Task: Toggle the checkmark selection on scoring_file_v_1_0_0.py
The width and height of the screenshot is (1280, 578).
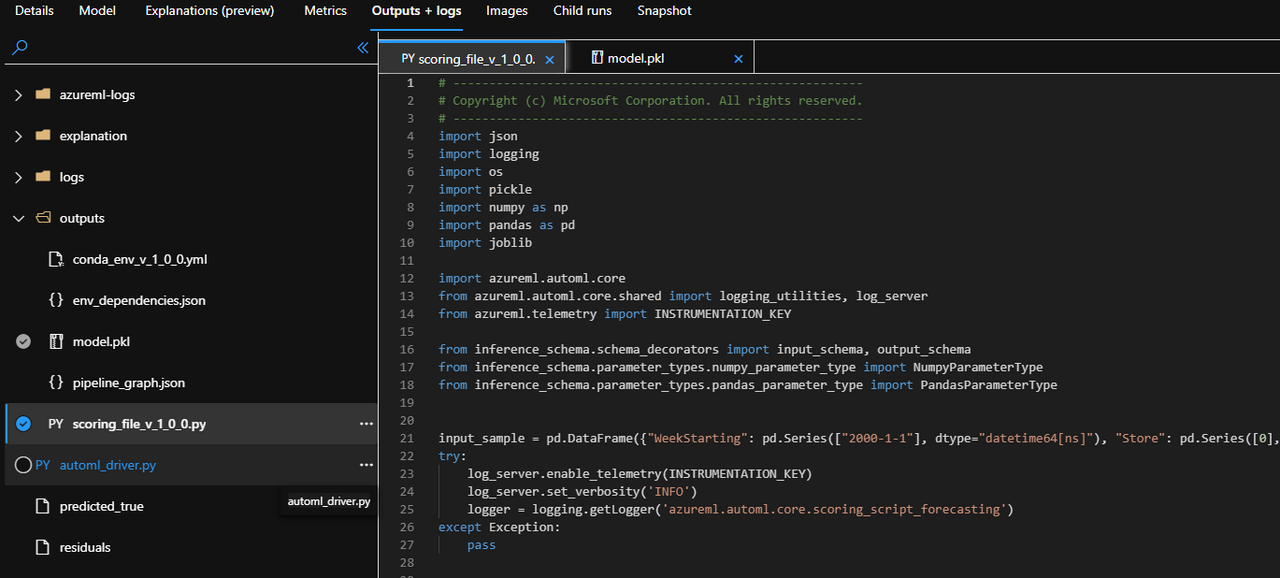Action: coord(23,423)
